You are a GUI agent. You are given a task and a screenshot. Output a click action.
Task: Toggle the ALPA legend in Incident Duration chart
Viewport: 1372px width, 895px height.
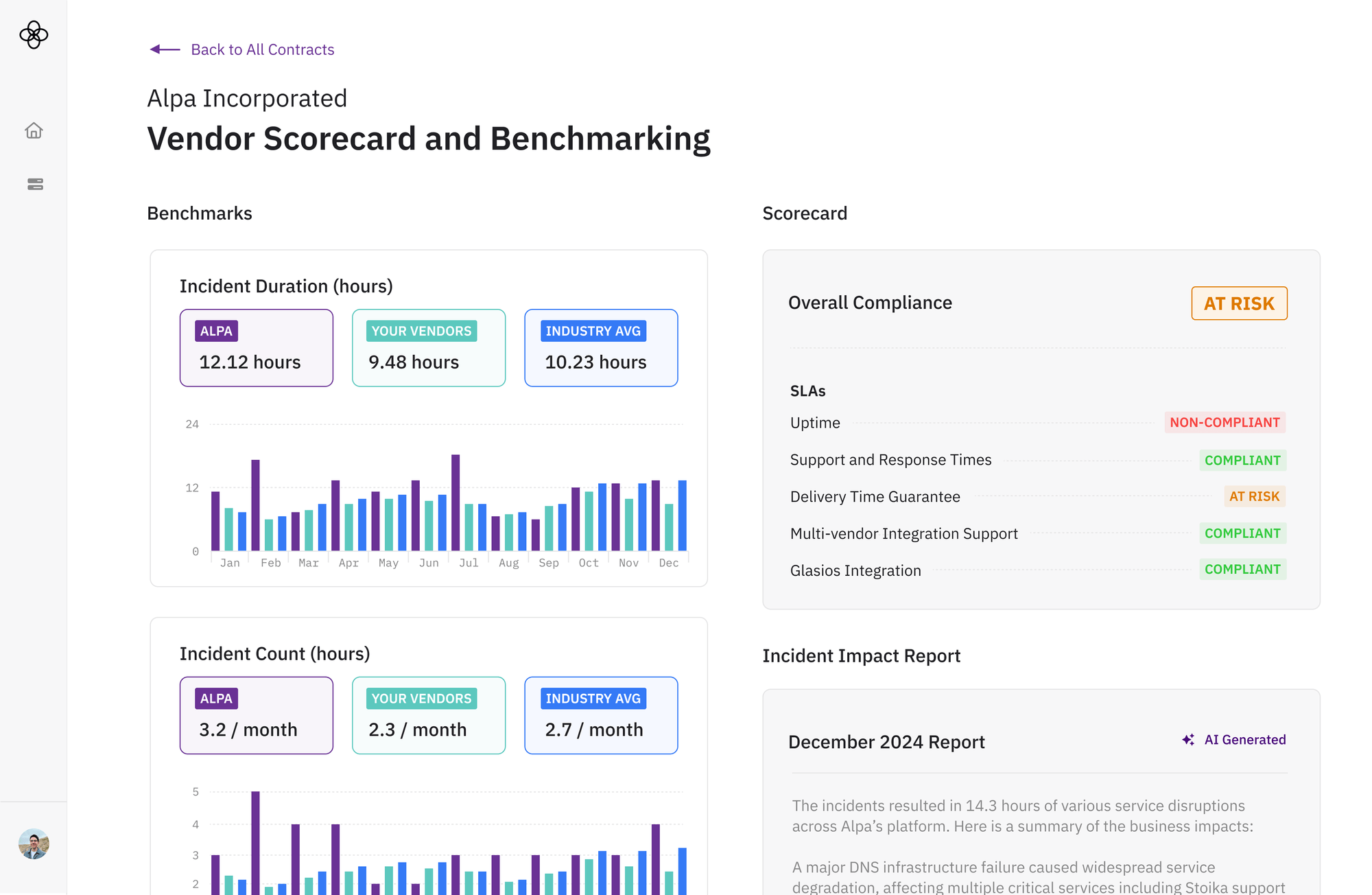click(x=256, y=347)
